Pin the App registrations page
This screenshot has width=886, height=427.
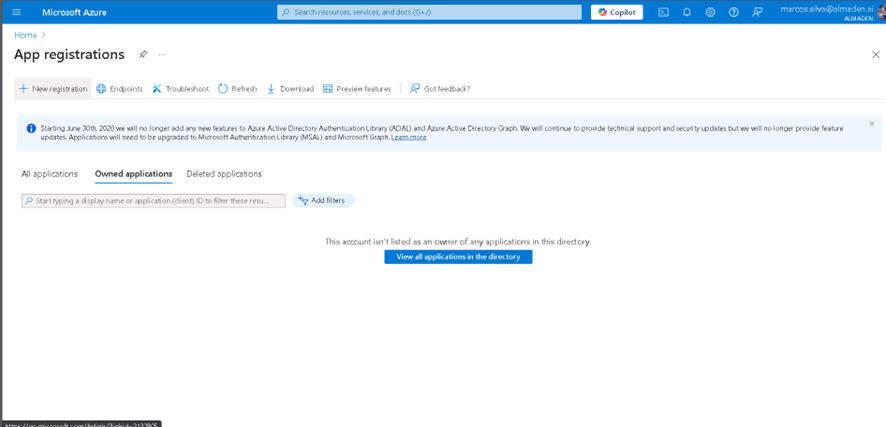point(143,54)
